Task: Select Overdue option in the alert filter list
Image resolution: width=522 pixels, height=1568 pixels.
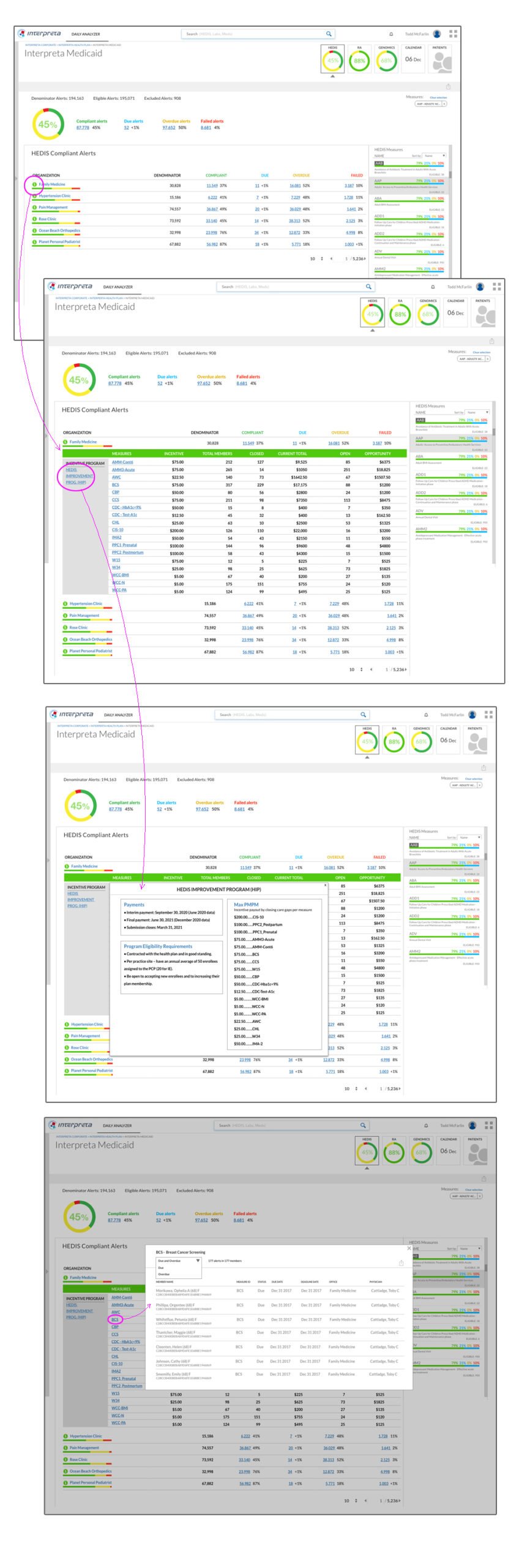Action: coord(164,1274)
